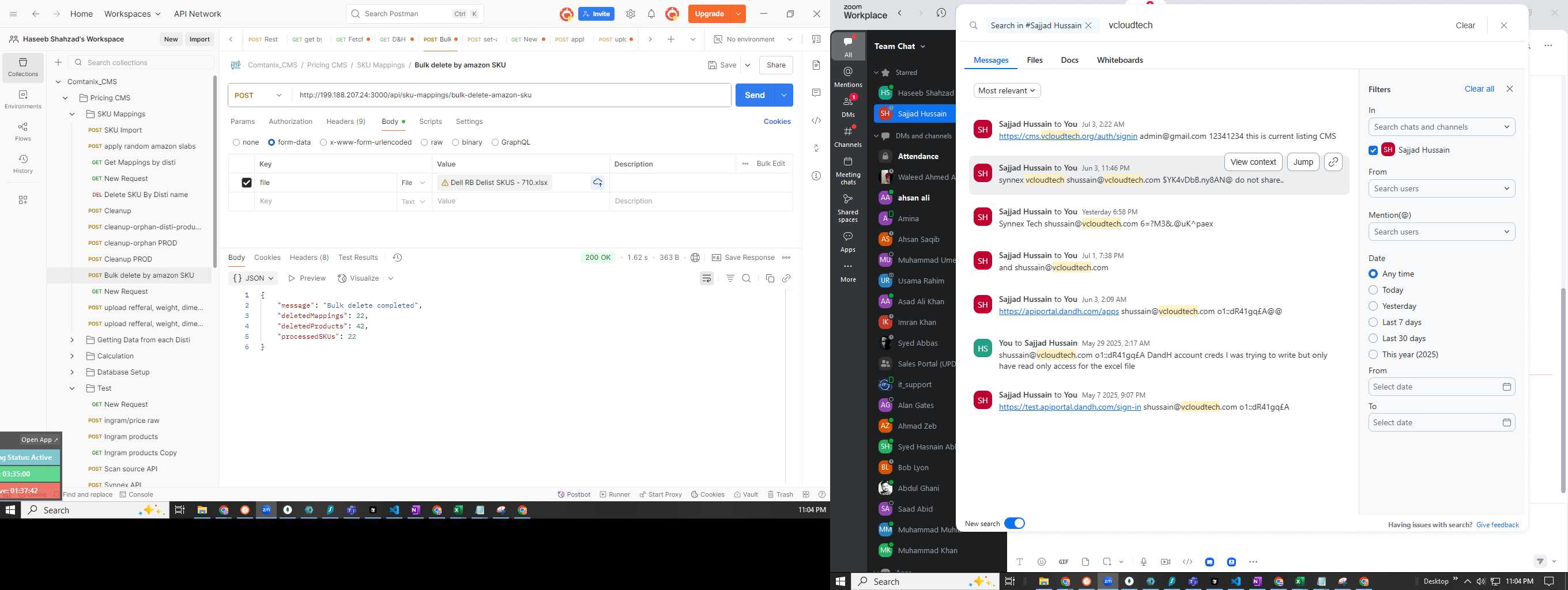Select Last 7 days date filter
The height and width of the screenshot is (590, 1568).
click(1373, 323)
